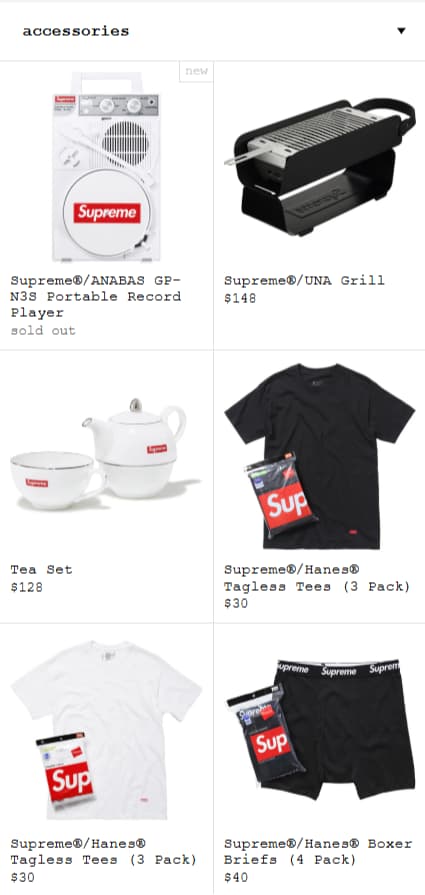This screenshot has height=895, width=425.
Task: Click the $148 grill price
Action: pyautogui.click(x=240, y=298)
